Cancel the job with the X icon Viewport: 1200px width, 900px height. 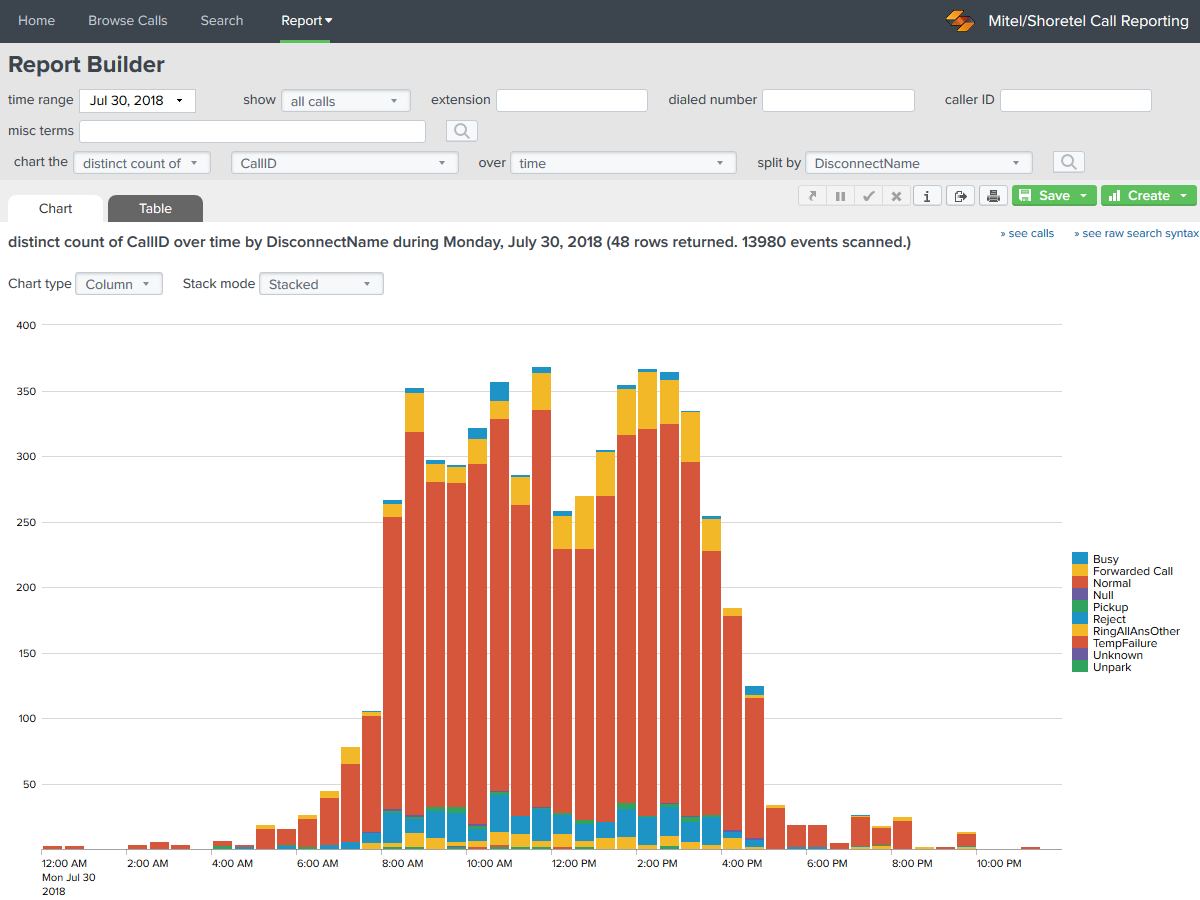897,196
